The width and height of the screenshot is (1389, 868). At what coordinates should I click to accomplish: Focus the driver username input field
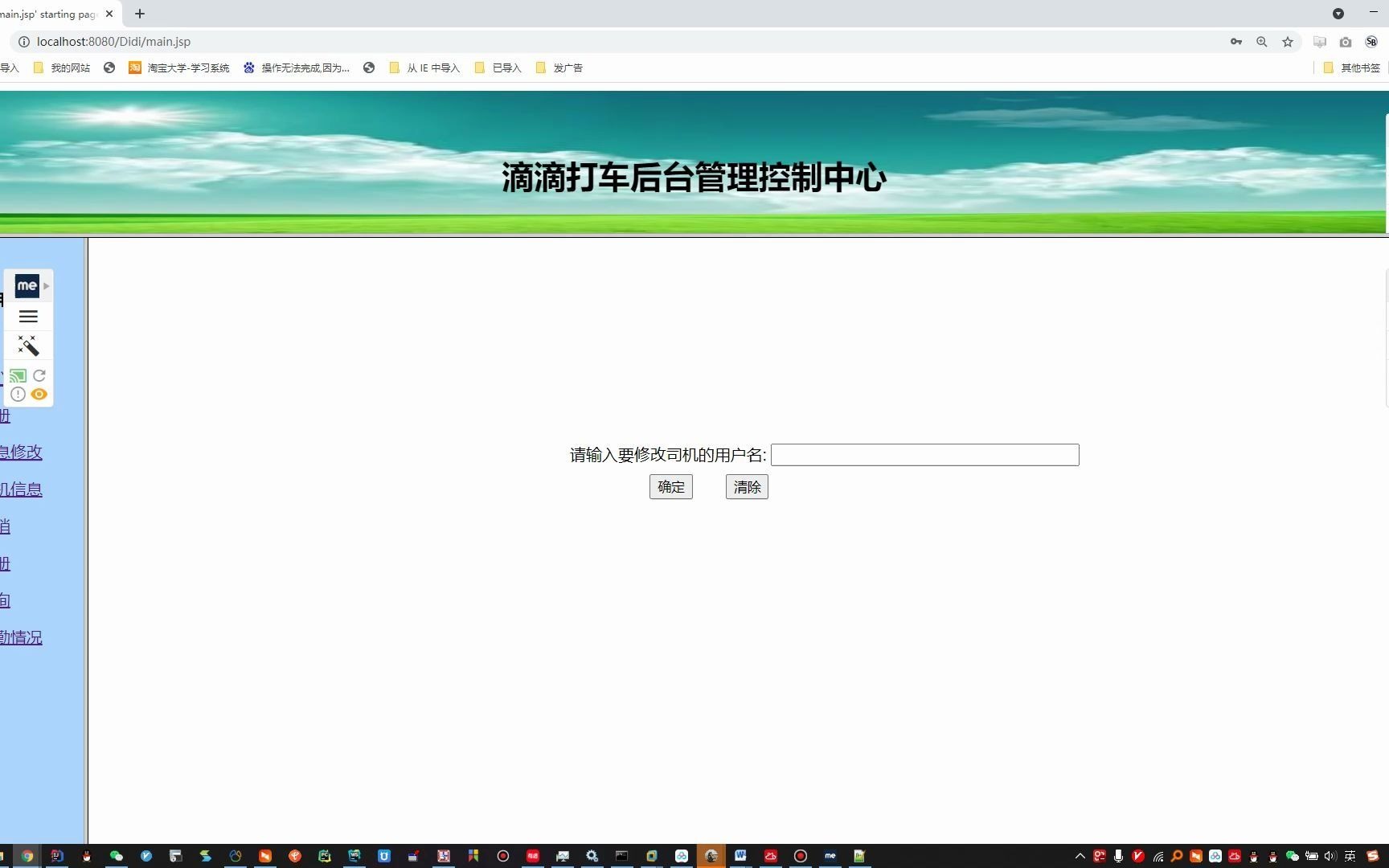(x=925, y=455)
